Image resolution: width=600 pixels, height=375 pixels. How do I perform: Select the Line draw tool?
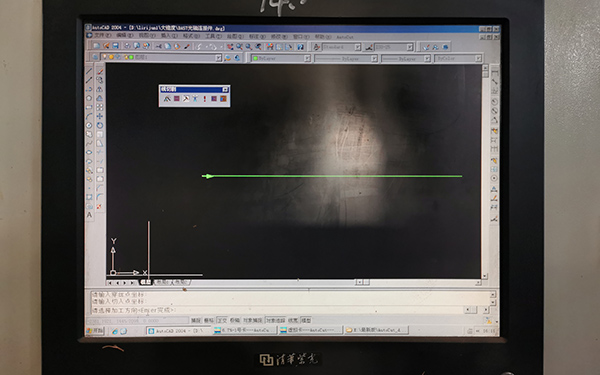click(x=89, y=71)
